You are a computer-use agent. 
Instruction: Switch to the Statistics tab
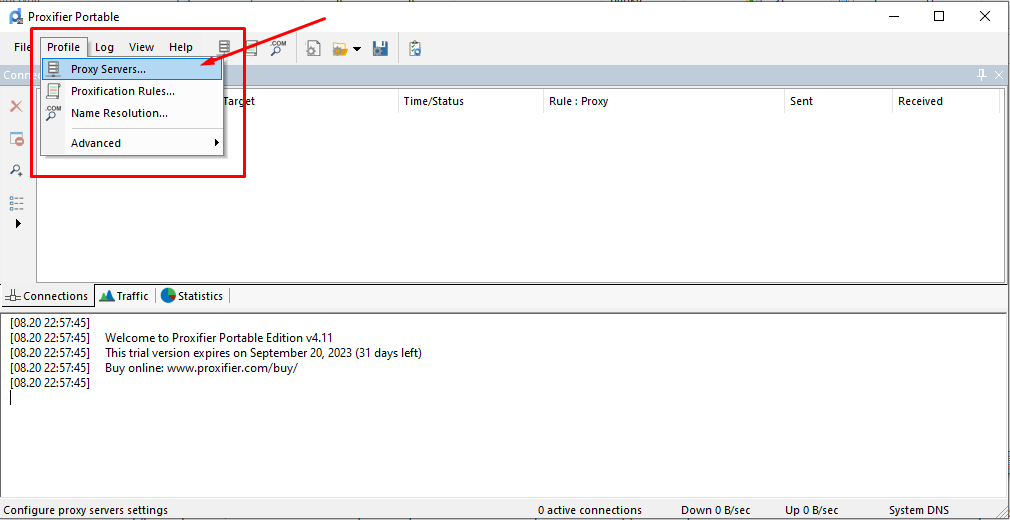tap(193, 296)
